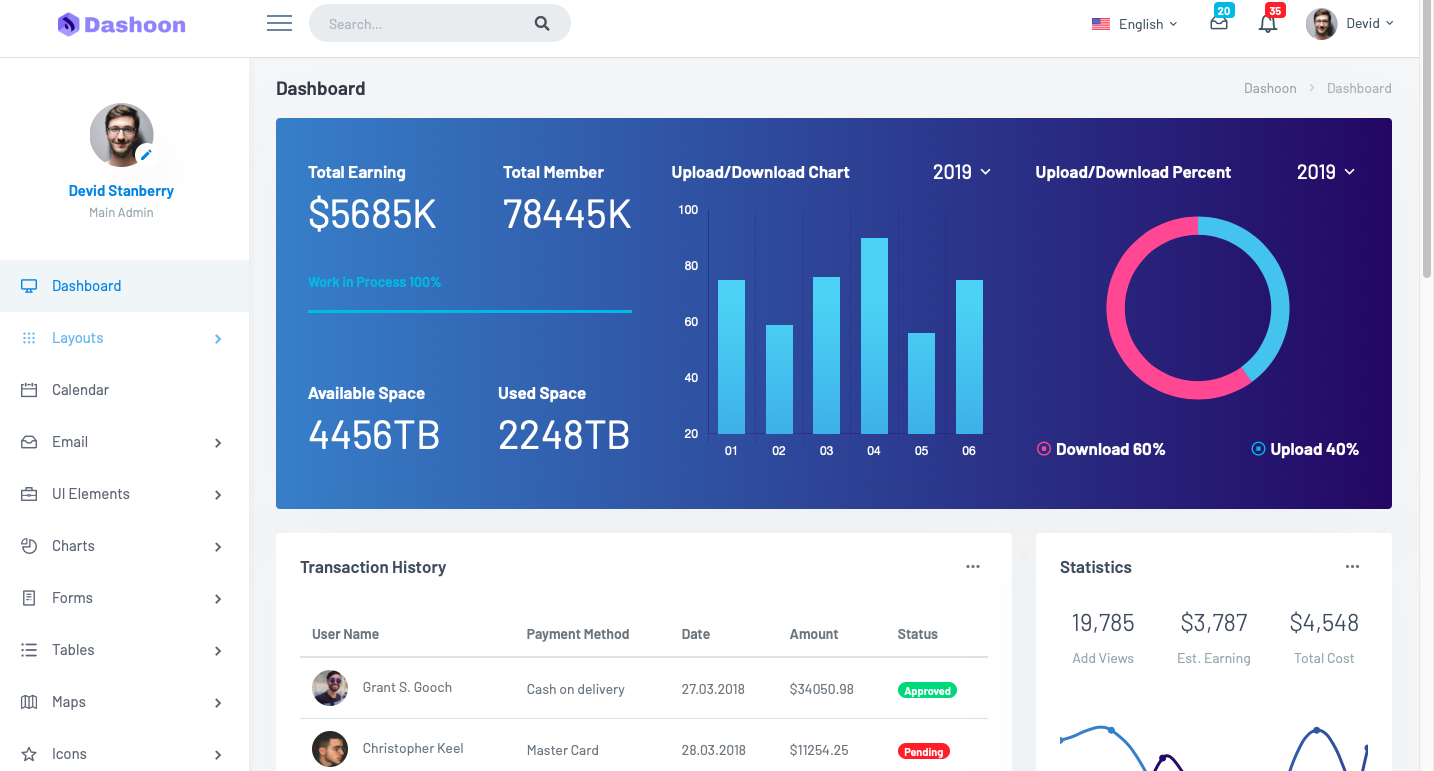Open Transaction History more options

pos(972,567)
